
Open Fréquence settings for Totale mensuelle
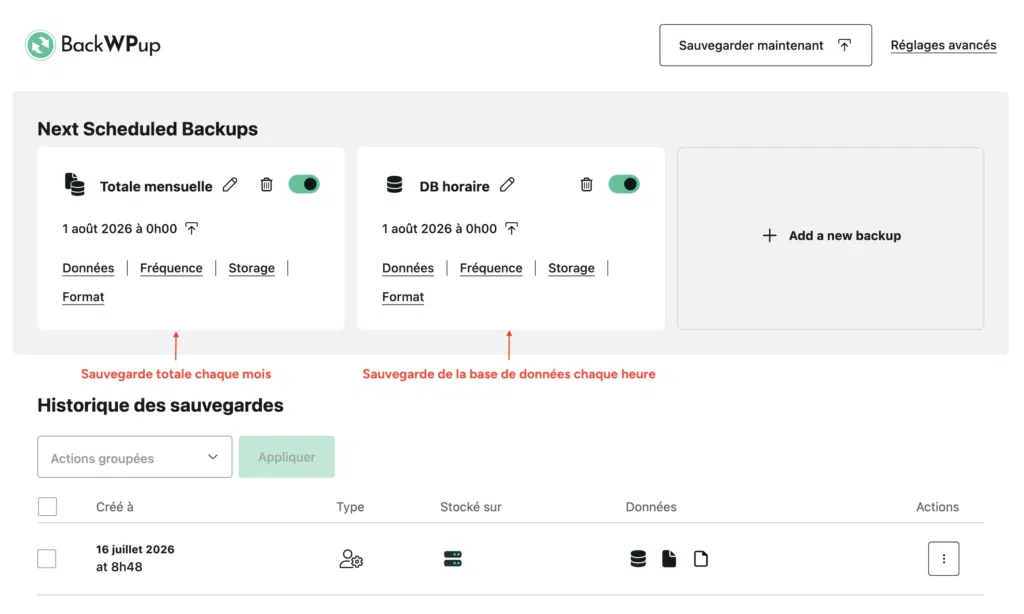[171, 268]
